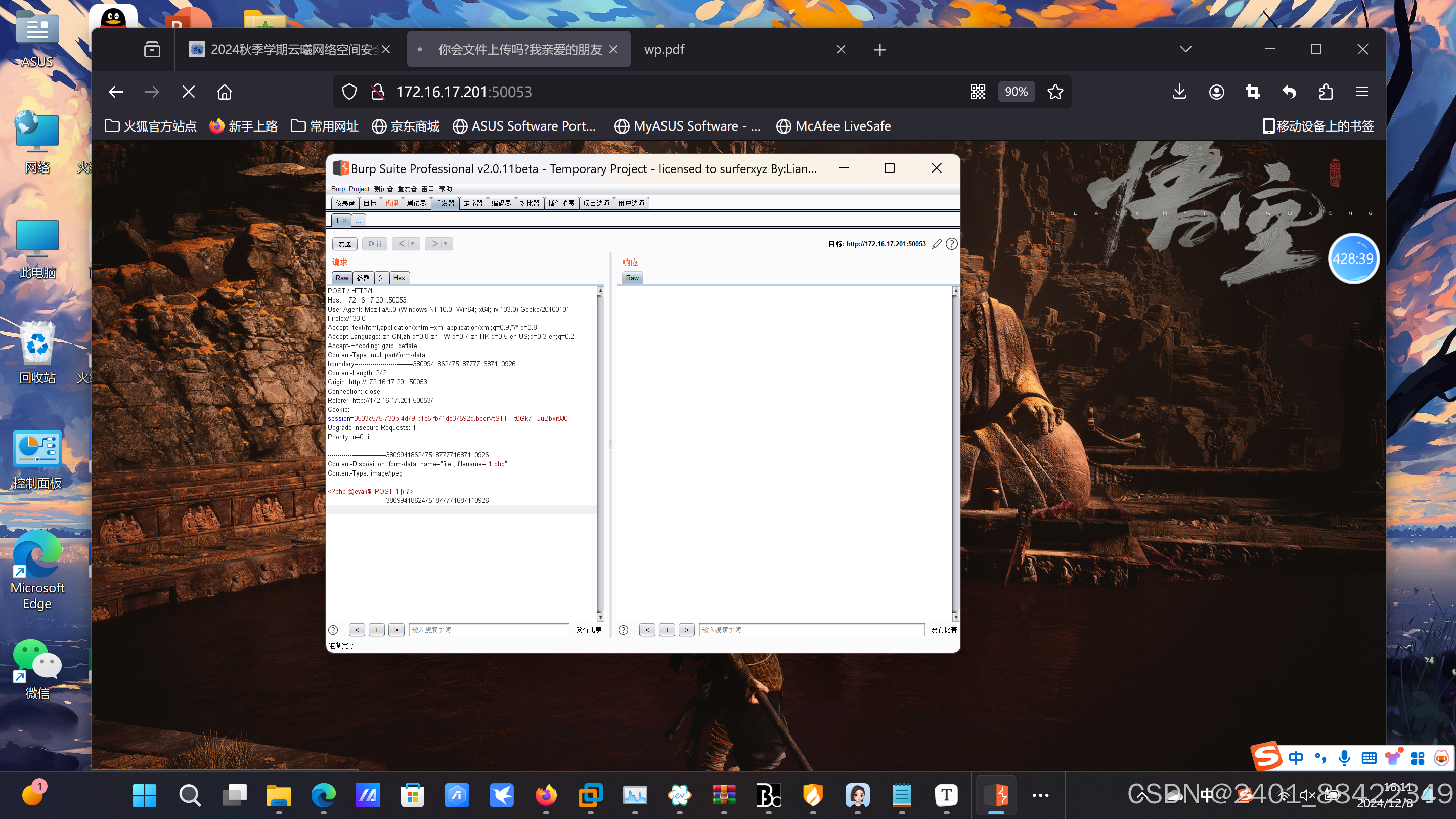Click the 发送 send button
Image resolution: width=1456 pixels, height=819 pixels.
(345, 244)
